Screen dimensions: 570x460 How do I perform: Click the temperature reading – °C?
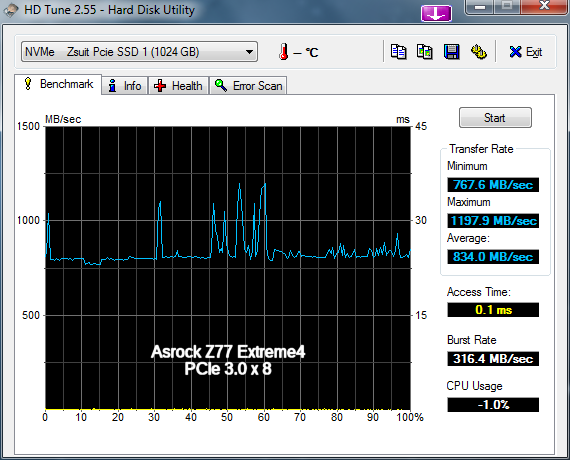306,52
